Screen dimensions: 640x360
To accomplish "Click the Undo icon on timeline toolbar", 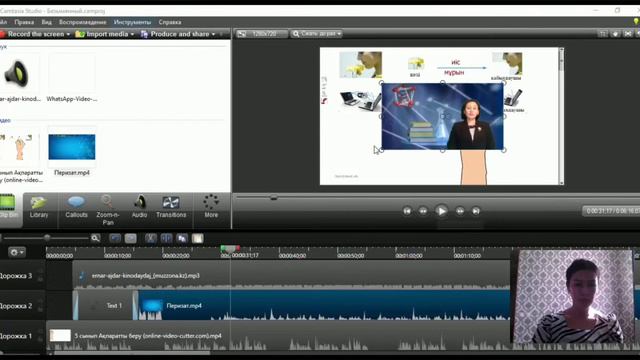I will point(115,238).
